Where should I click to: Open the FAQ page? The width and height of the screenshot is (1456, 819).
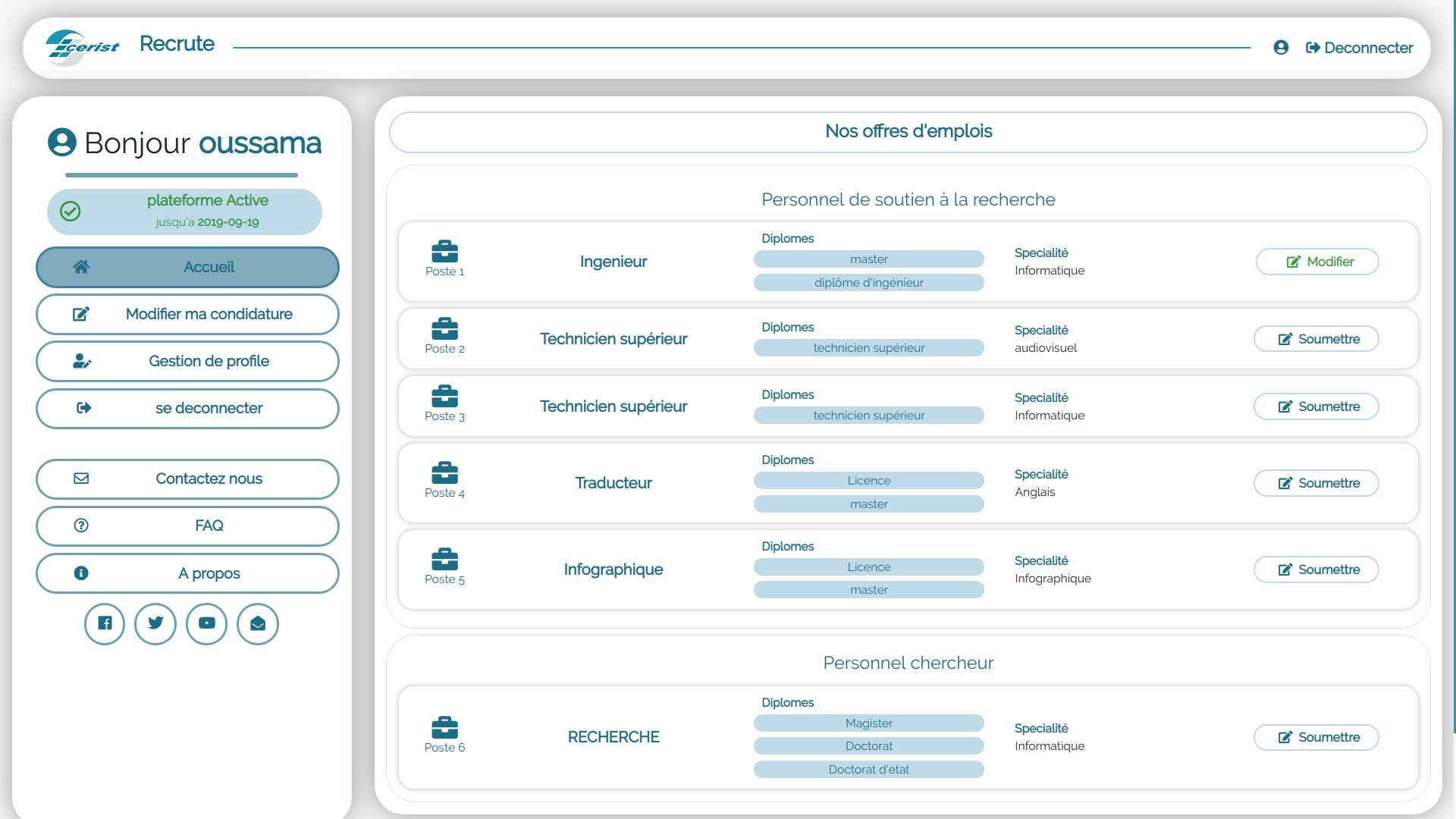187,526
